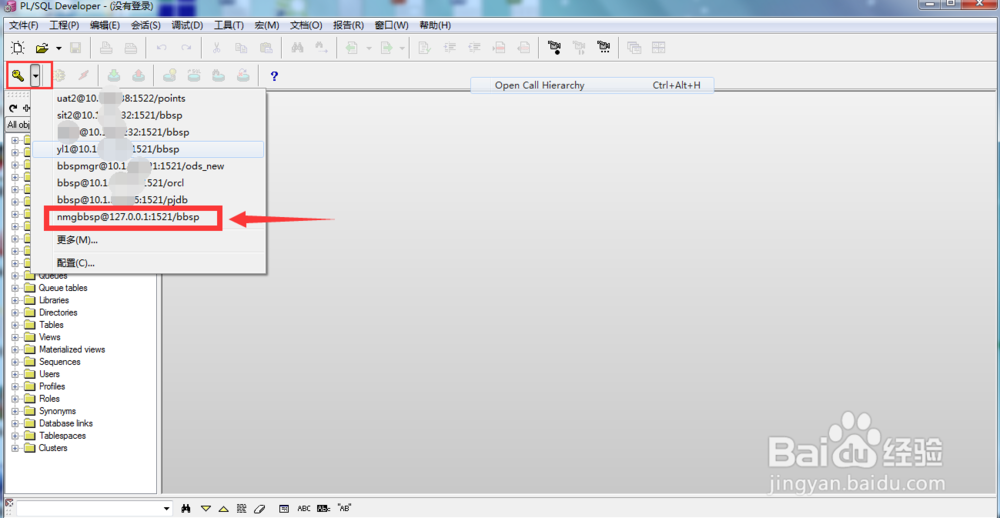
Task: Select the Clusters tree item
Action: pyautogui.click(x=53, y=448)
